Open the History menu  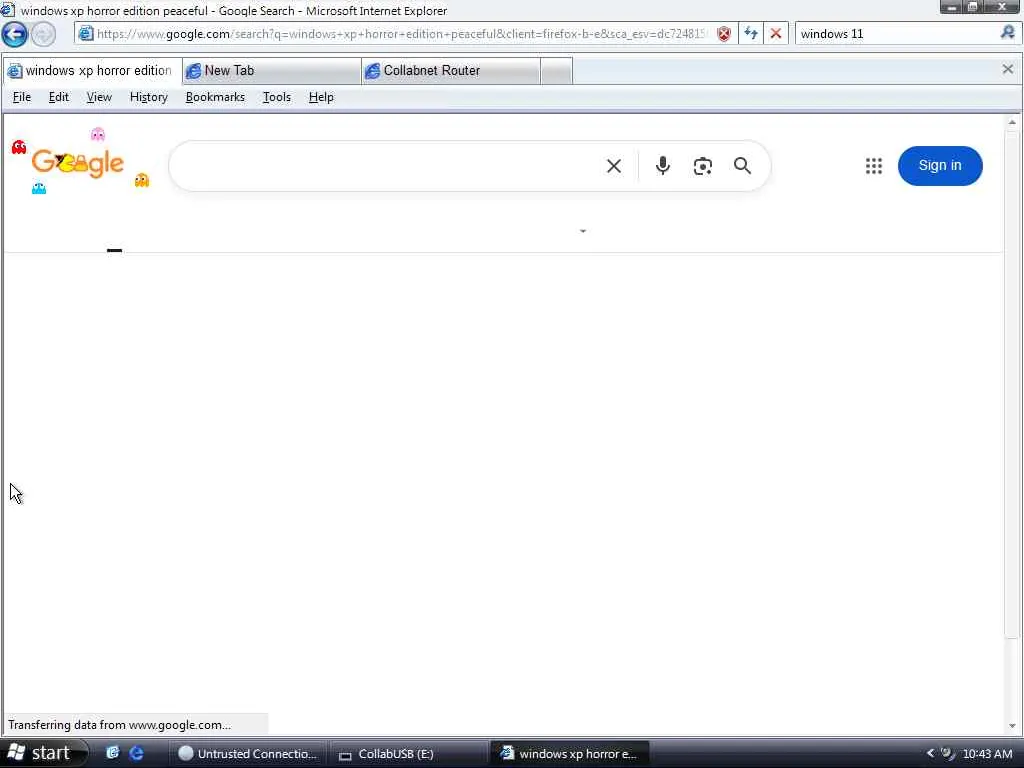[x=149, y=97]
